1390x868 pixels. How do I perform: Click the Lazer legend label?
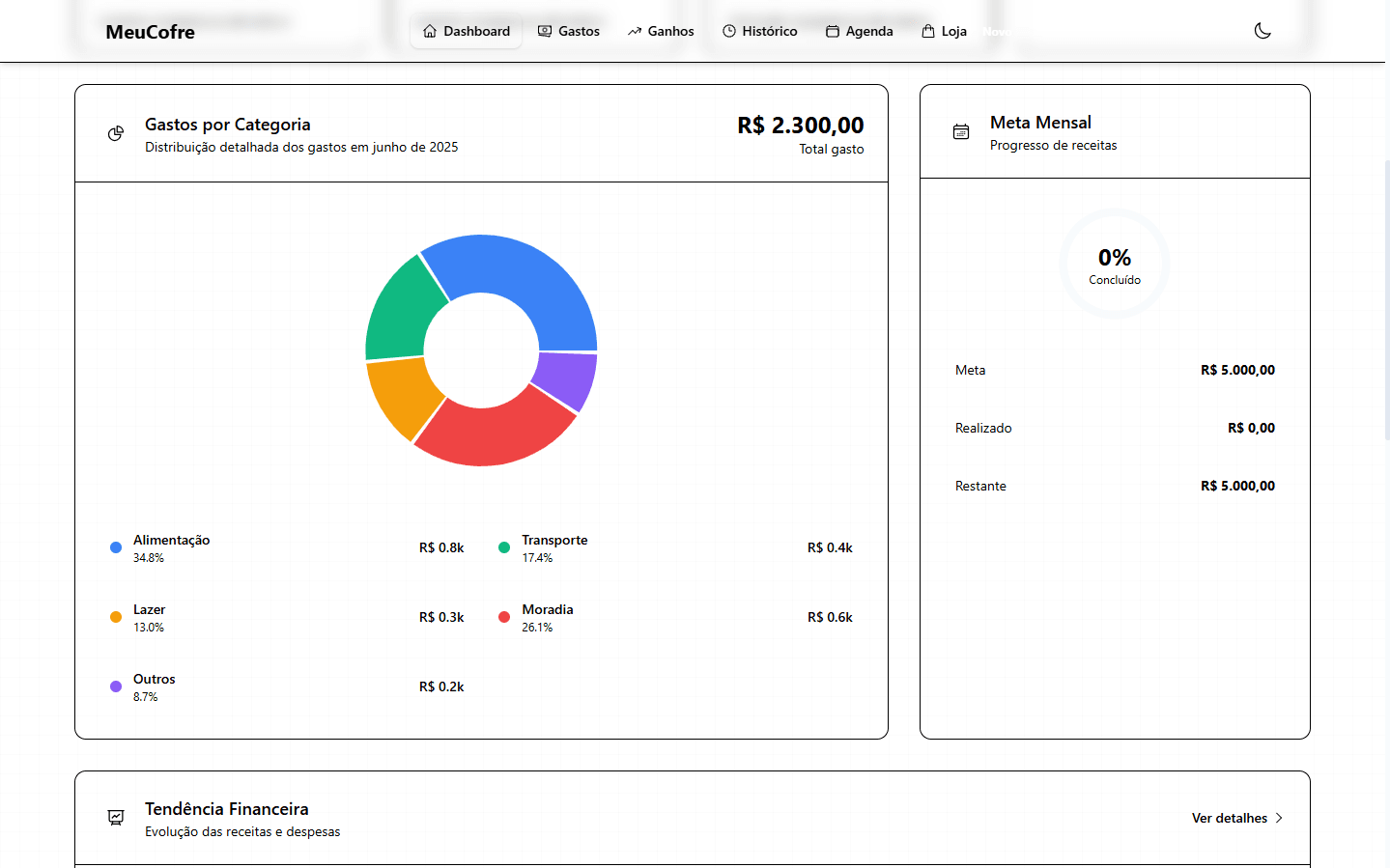(x=149, y=609)
